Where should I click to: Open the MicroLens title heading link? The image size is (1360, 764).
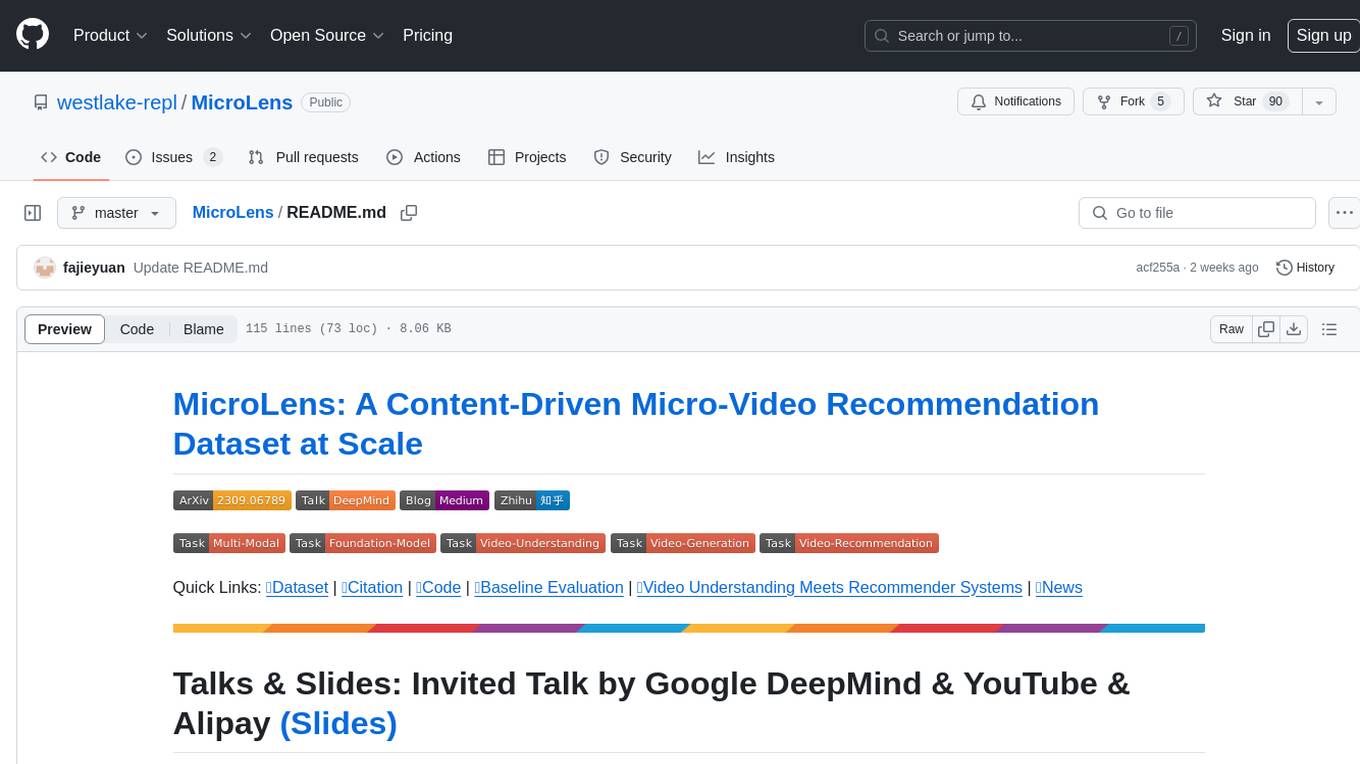[636, 423]
